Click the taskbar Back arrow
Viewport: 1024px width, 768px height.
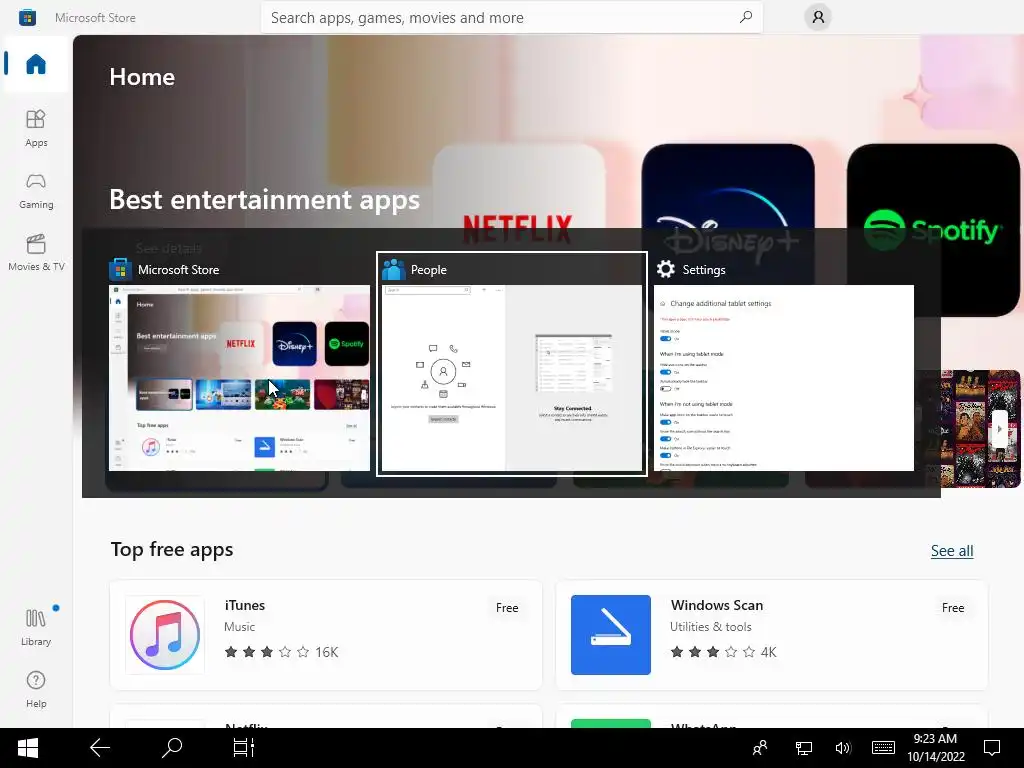(x=100, y=748)
